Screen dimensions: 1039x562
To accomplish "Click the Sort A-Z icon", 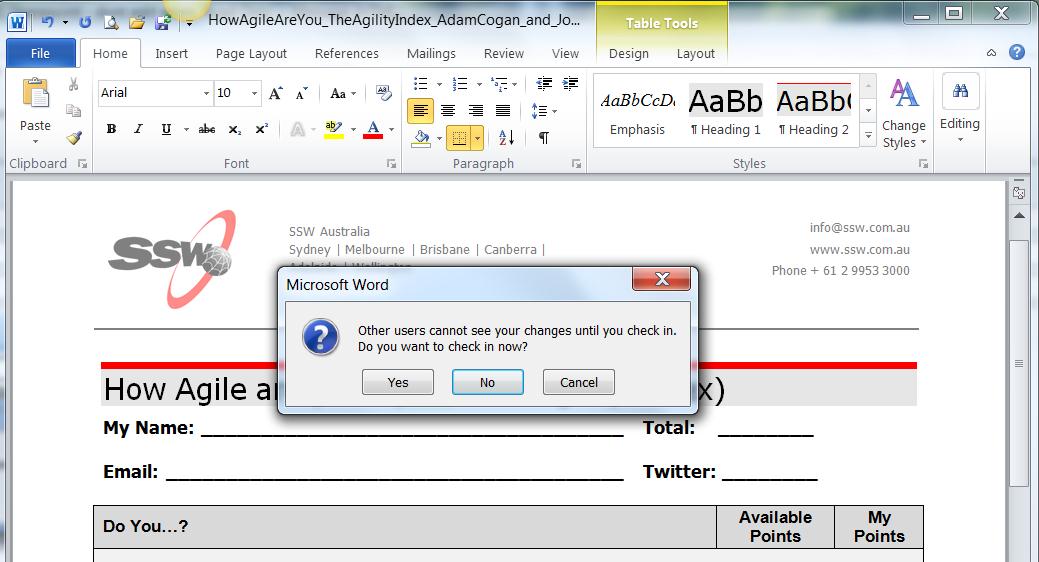I will [x=506, y=137].
